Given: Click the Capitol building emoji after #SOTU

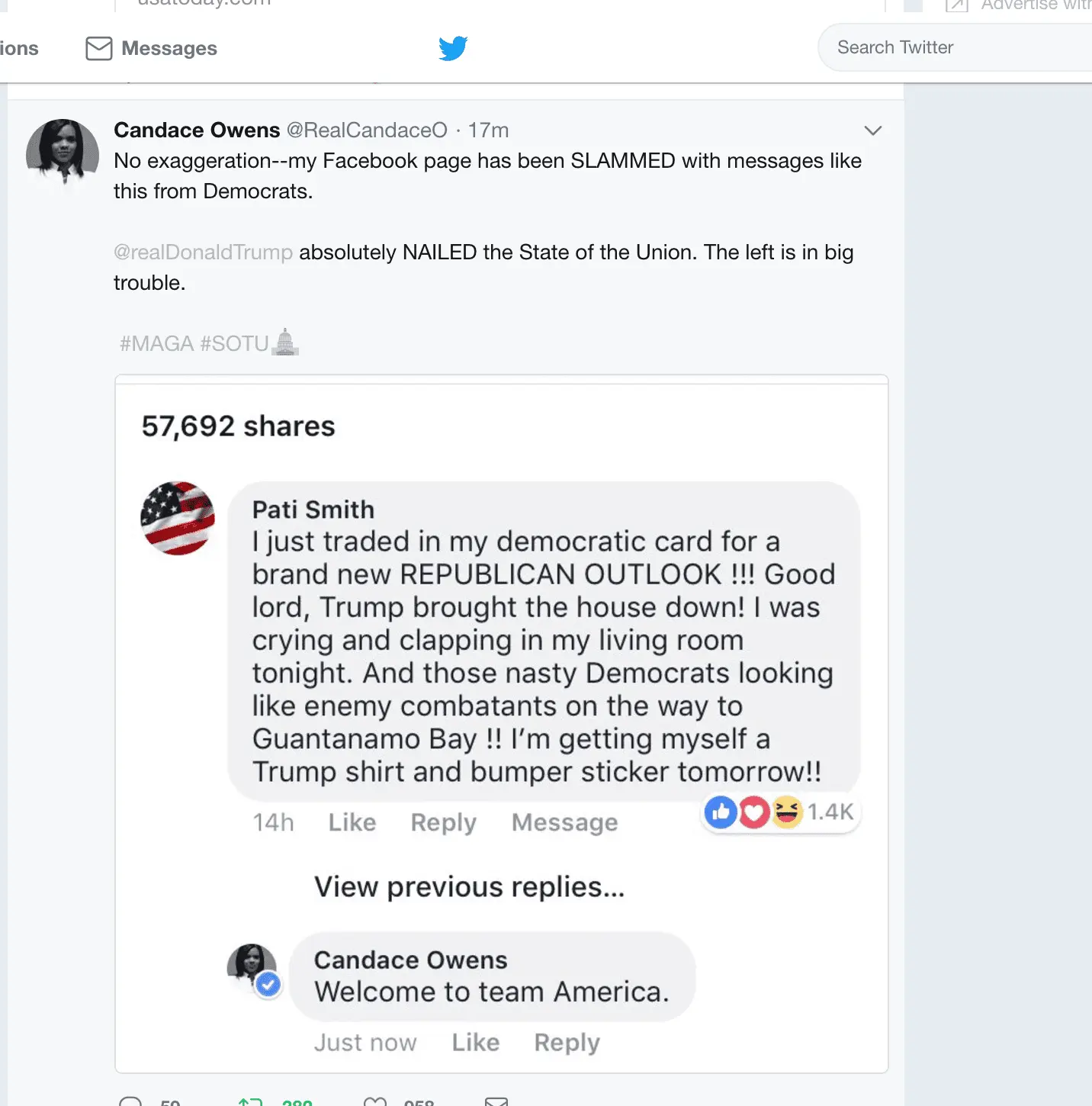Looking at the screenshot, I should 285,342.
